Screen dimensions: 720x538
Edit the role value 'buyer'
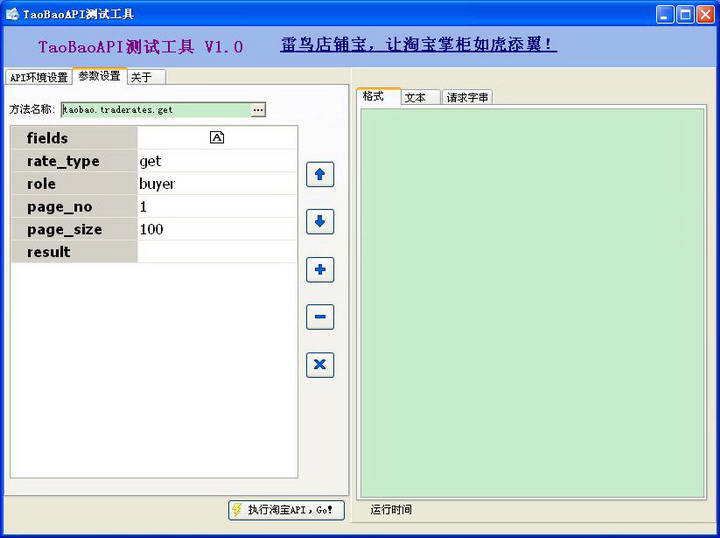[217, 184]
